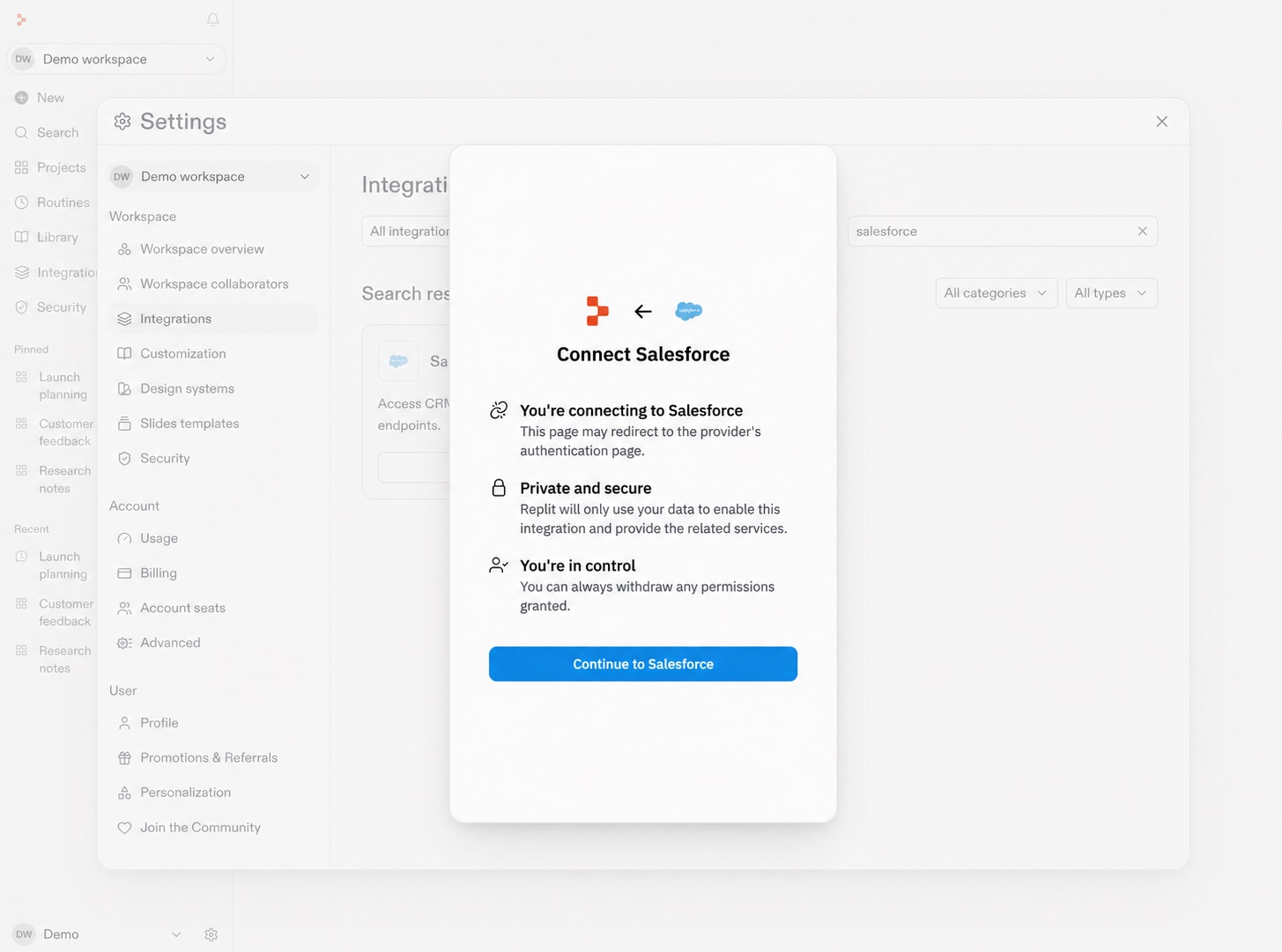
Task: Click the Integrations layers icon in Settings
Action: click(124, 319)
